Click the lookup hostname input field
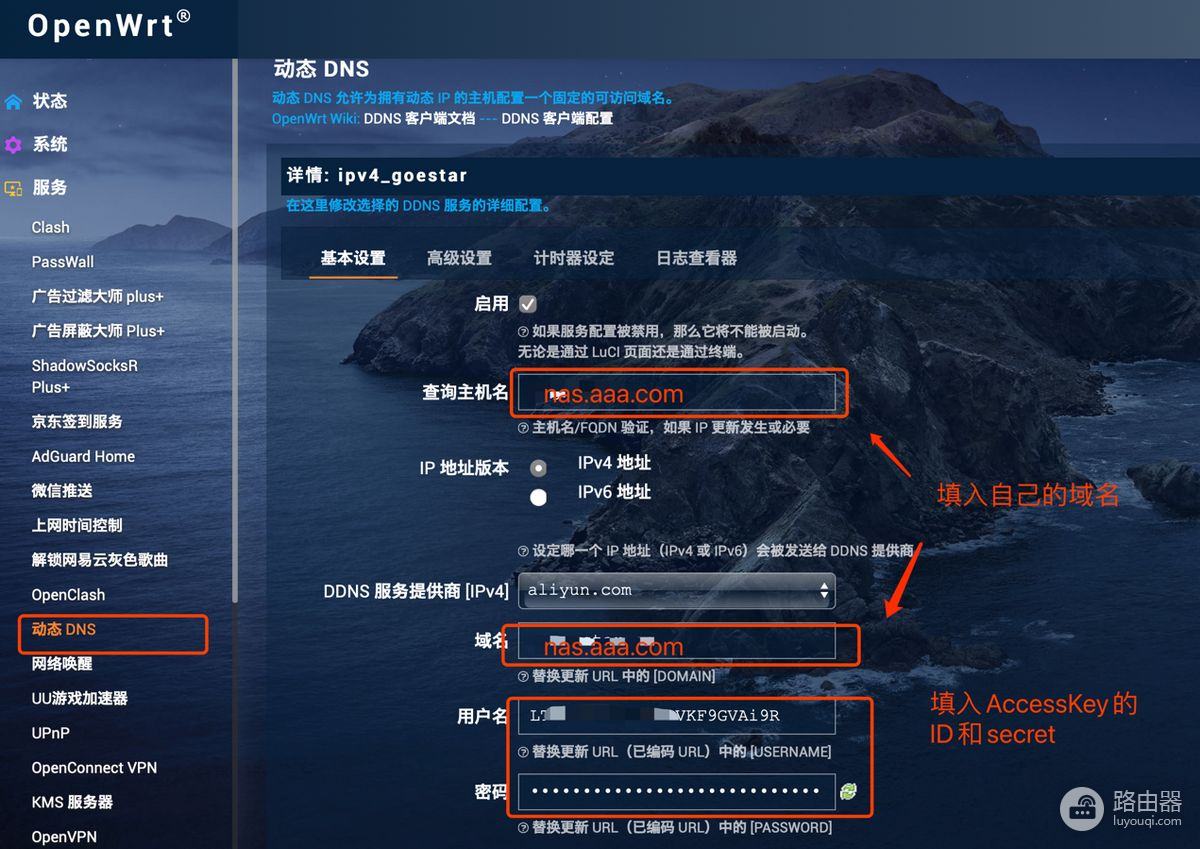Viewport: 1200px width, 849px height. (x=677, y=392)
